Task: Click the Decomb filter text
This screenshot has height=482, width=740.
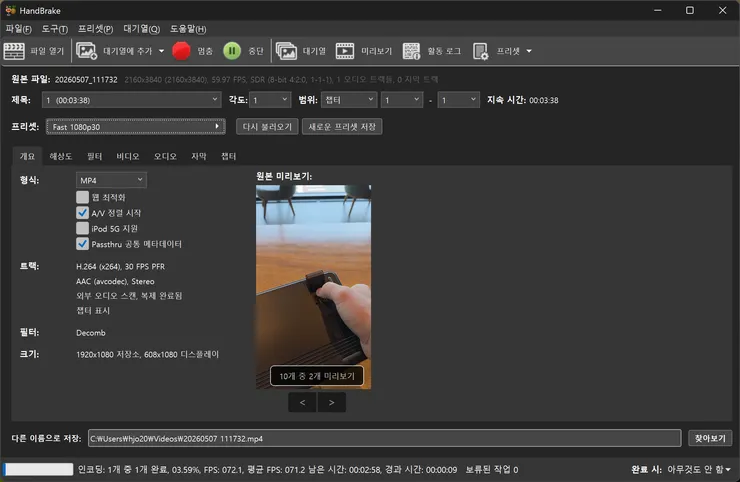Action: [91, 332]
